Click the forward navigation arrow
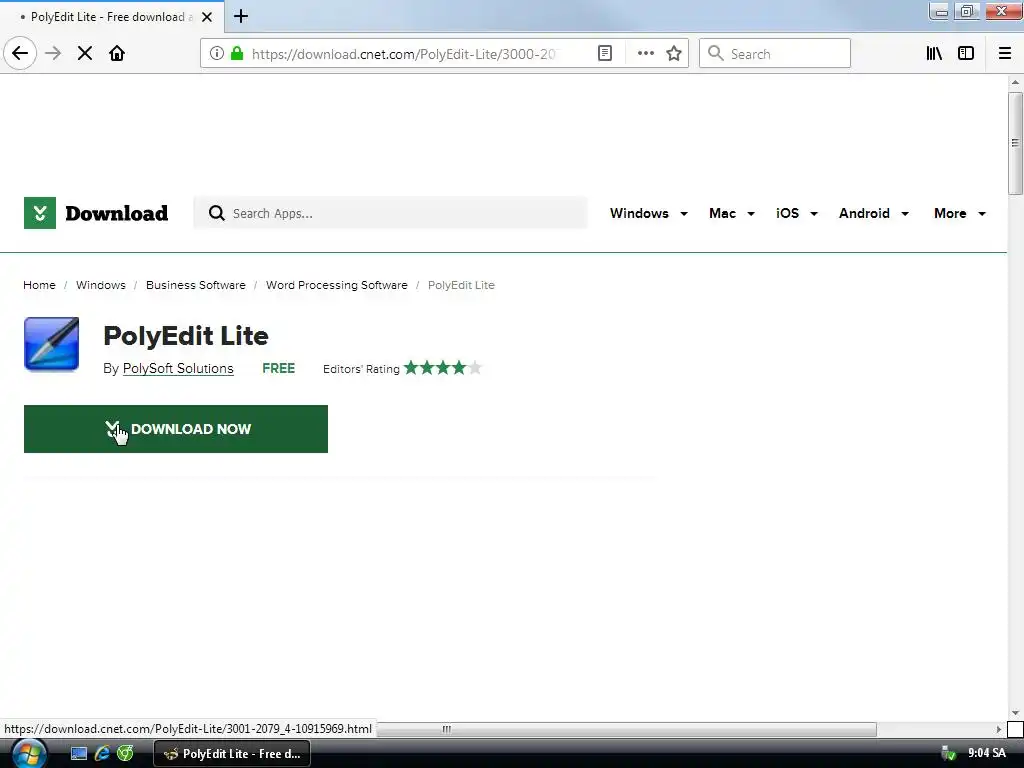 53,53
